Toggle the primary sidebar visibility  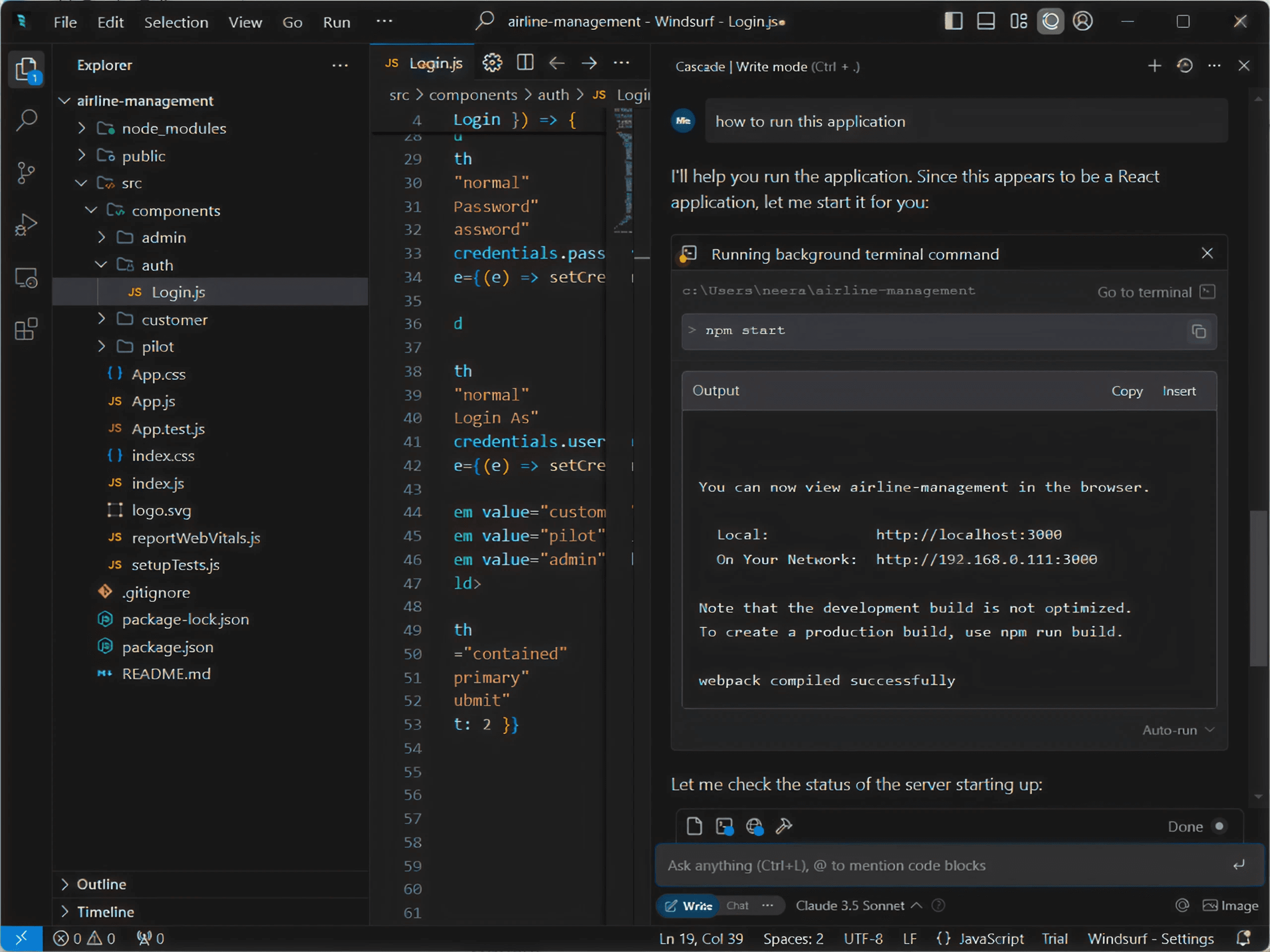tap(952, 21)
